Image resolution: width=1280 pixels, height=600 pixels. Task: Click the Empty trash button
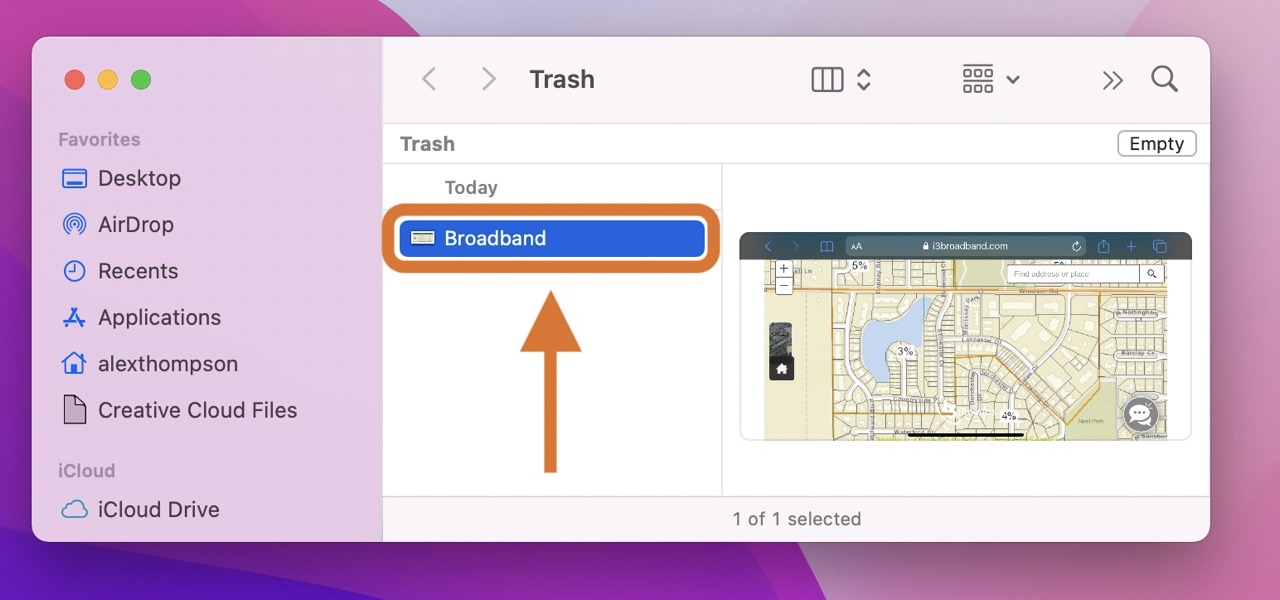[x=1156, y=144]
